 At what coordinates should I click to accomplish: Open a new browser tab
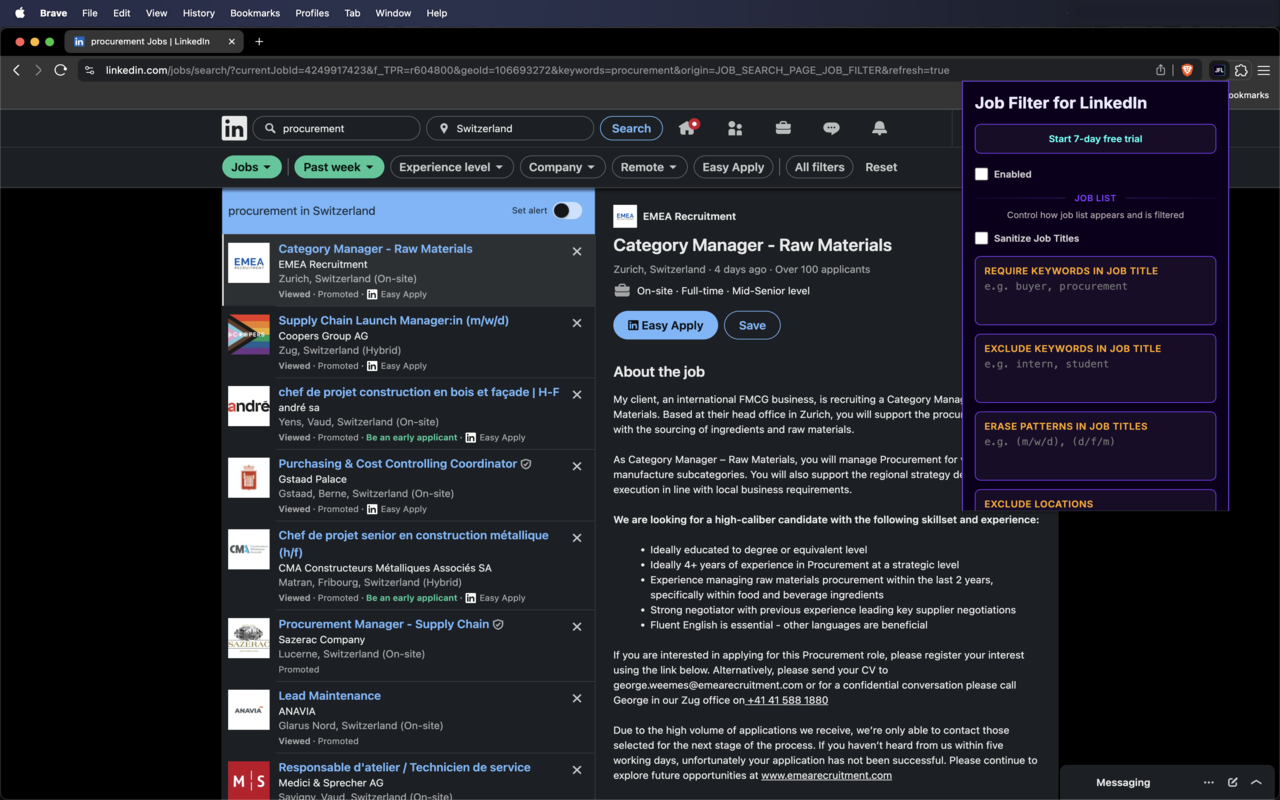[x=259, y=41]
